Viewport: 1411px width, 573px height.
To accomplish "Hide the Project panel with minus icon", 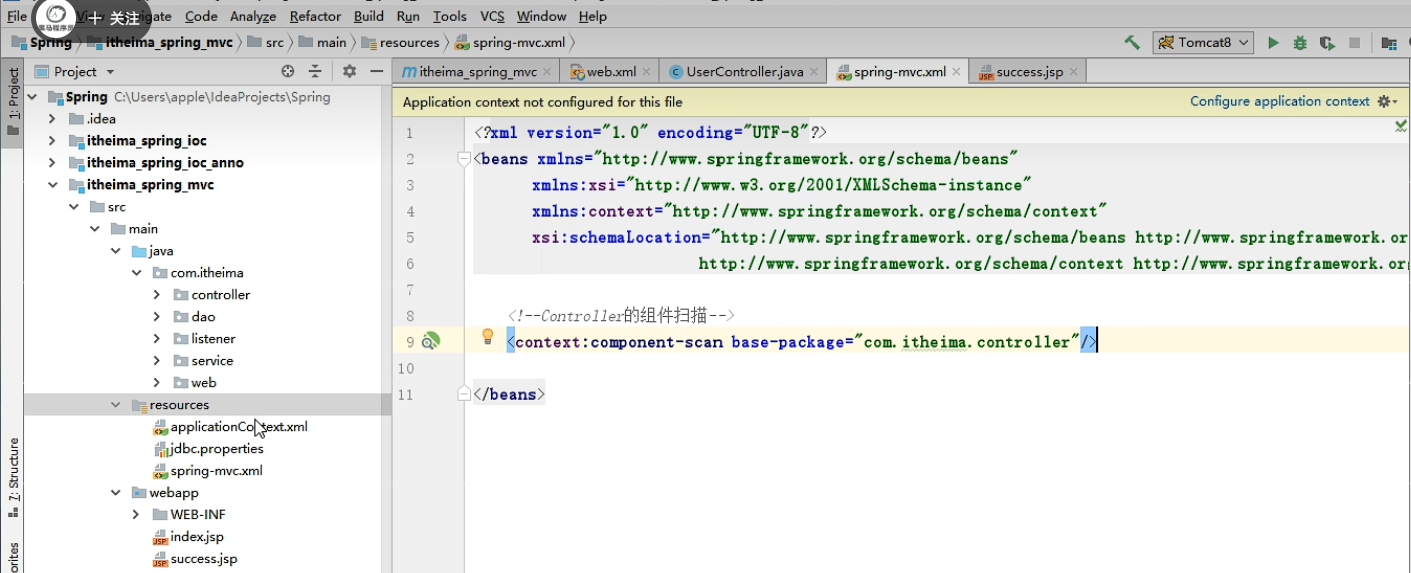I will point(376,71).
